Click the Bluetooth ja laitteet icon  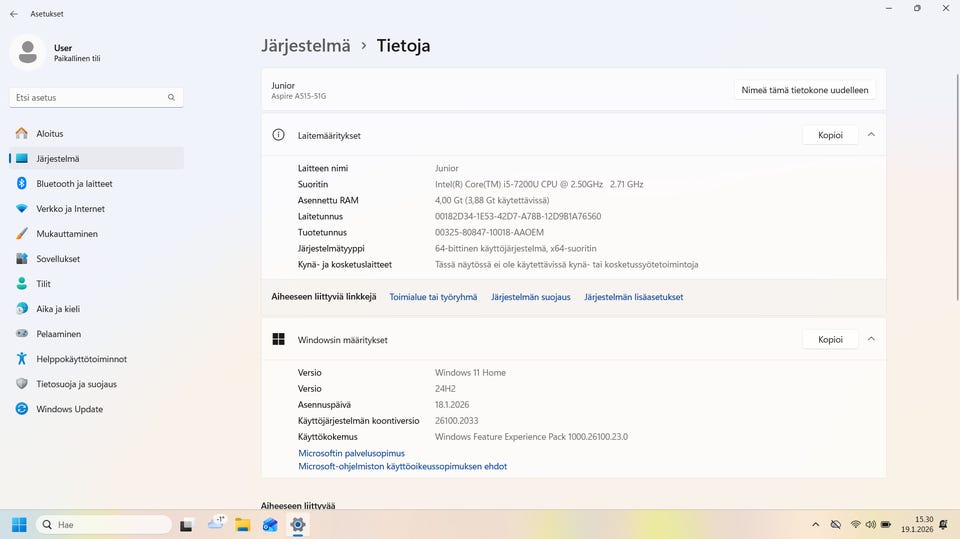tap(22, 183)
